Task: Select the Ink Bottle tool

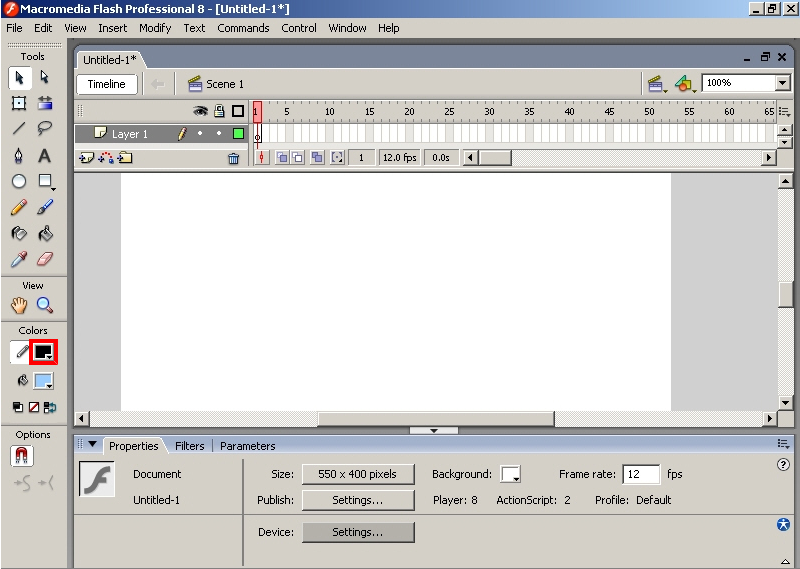Action: pyautogui.click(x=19, y=234)
